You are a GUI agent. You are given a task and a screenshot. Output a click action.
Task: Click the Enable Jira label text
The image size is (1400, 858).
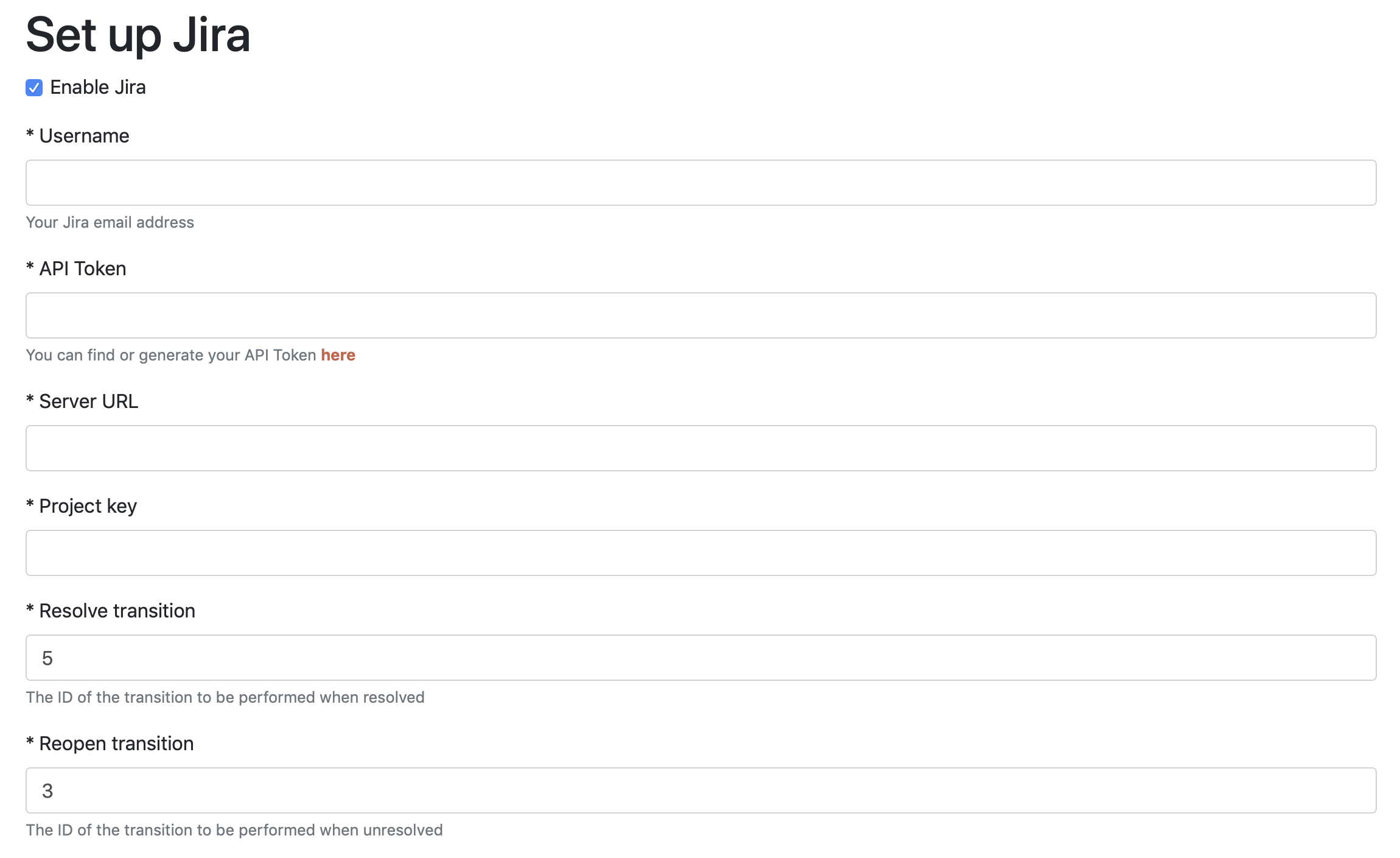click(99, 87)
